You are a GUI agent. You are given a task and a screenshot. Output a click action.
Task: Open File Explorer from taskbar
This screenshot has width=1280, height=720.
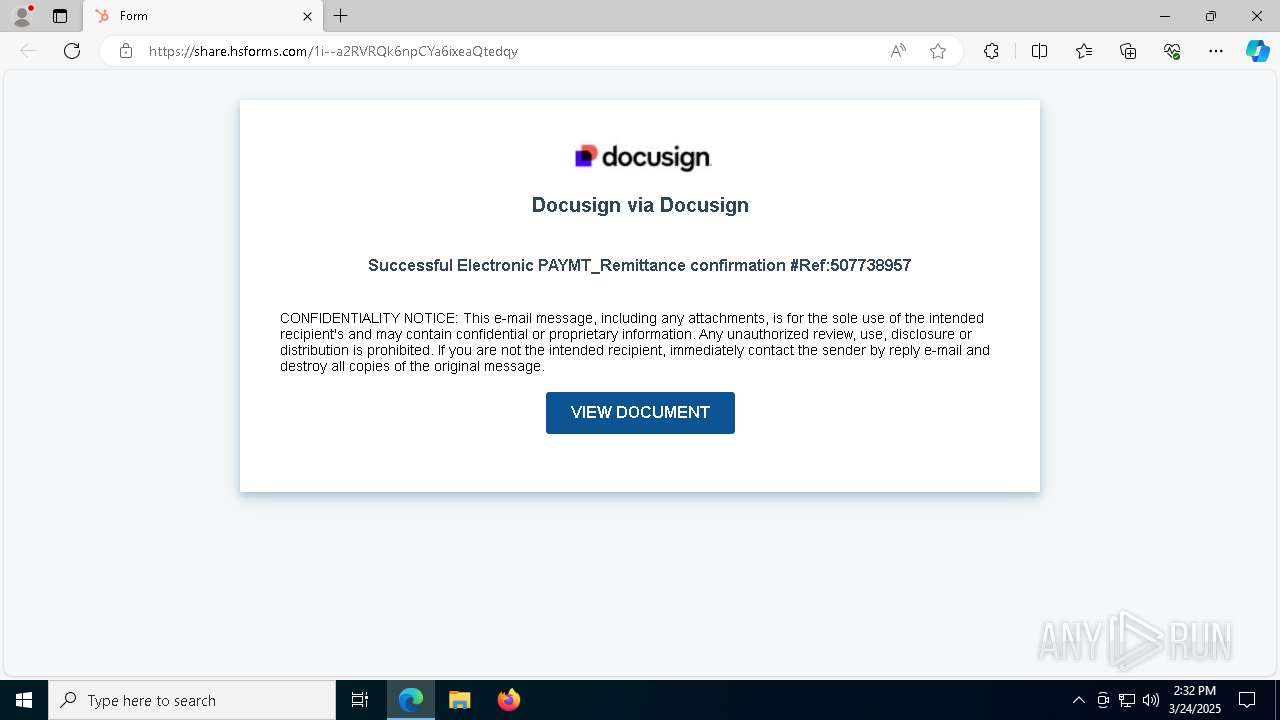pos(460,700)
